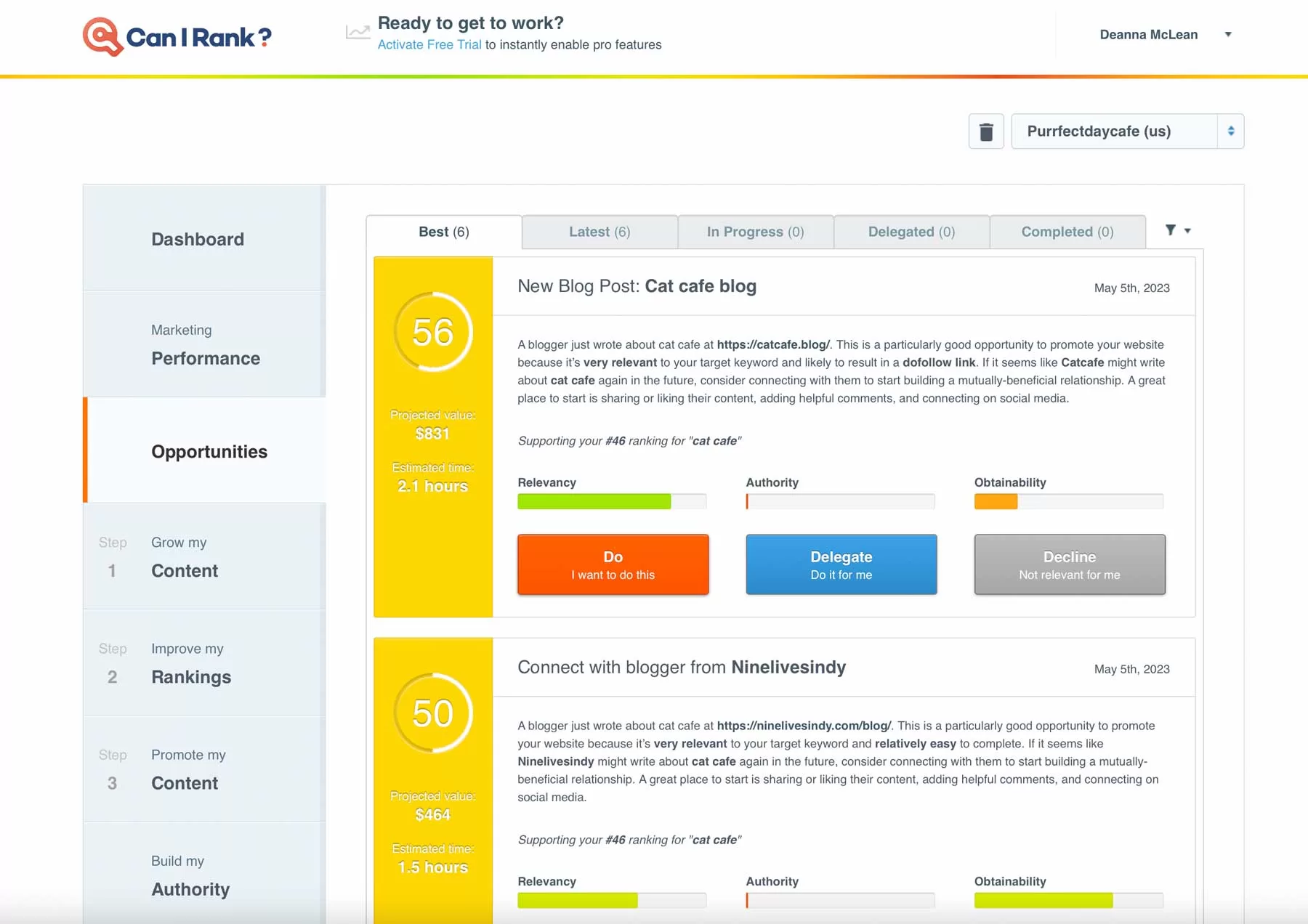
Task: Open Marketing Performance in the sidebar
Action: [x=205, y=345]
